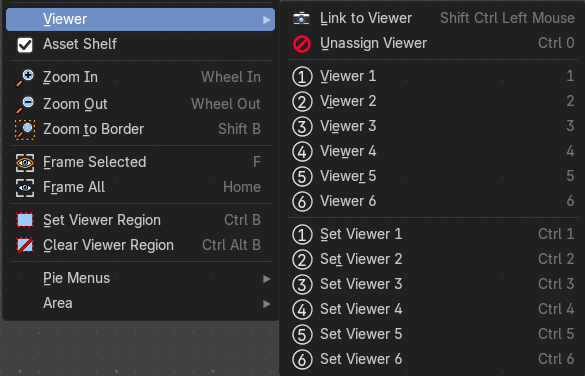This screenshot has height=376, width=585.
Task: Click the 'Wheel Out' shortcut text
Action: click(226, 104)
